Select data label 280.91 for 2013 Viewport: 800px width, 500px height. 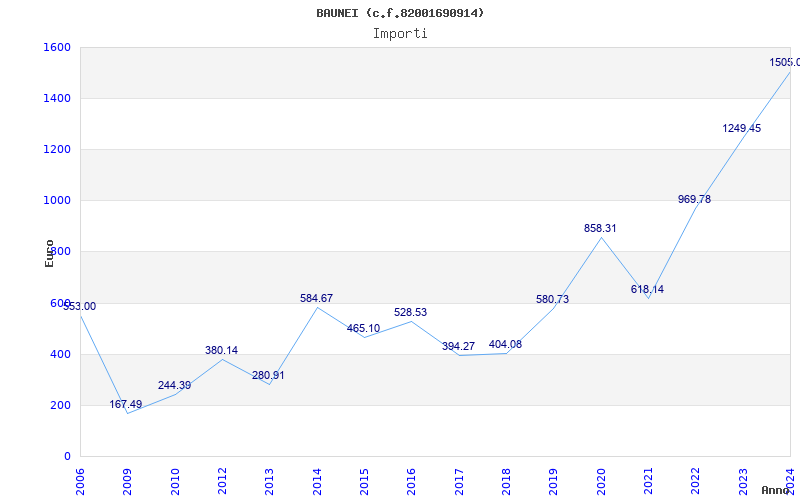click(268, 376)
